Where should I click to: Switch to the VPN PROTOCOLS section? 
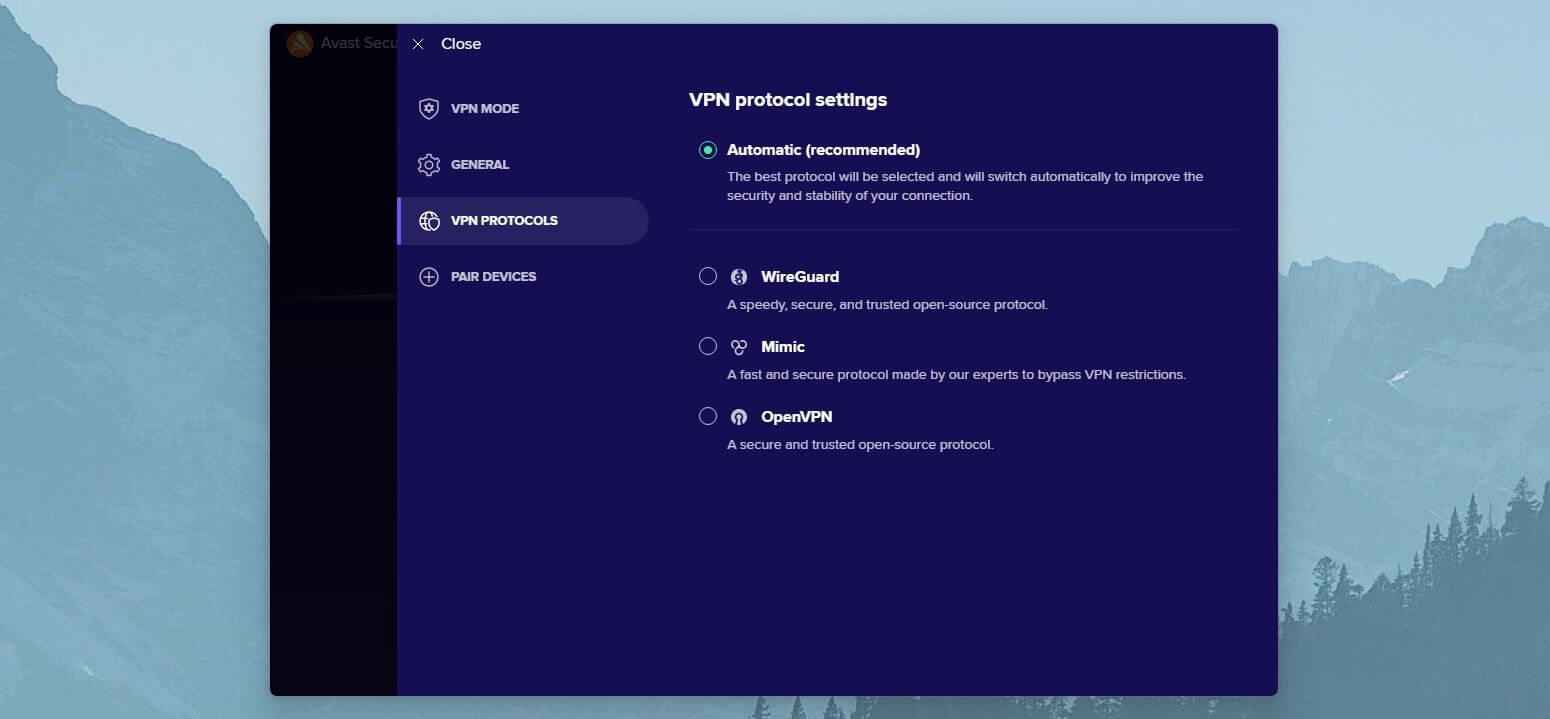[x=523, y=221]
